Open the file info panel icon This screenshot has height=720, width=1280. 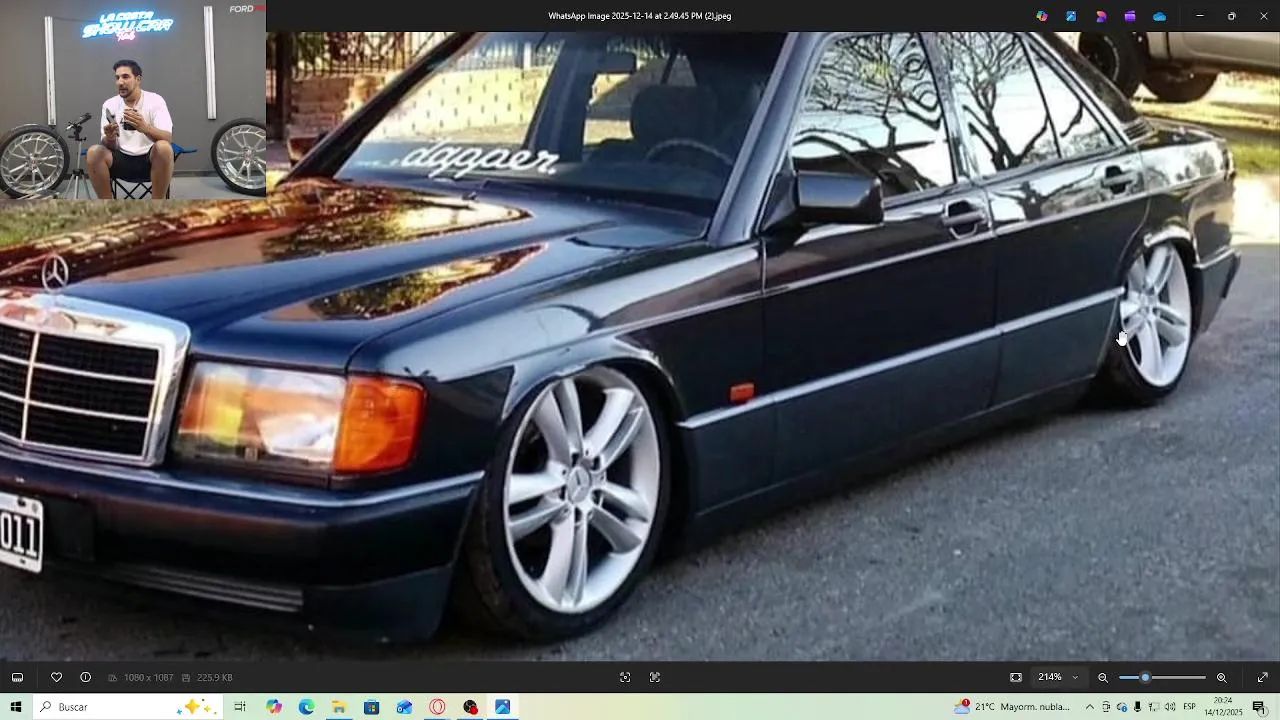[85, 677]
